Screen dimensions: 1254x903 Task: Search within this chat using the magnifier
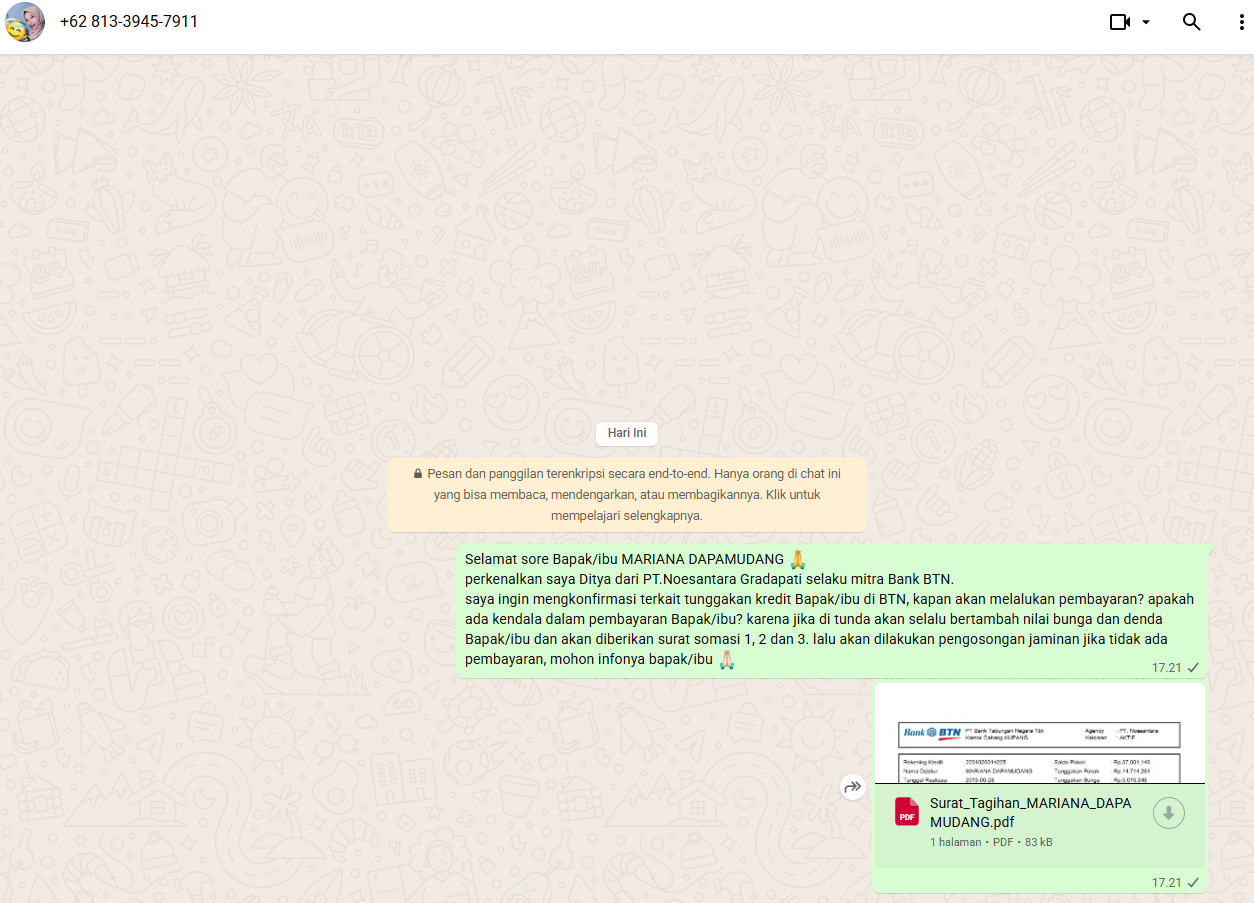coord(1191,22)
